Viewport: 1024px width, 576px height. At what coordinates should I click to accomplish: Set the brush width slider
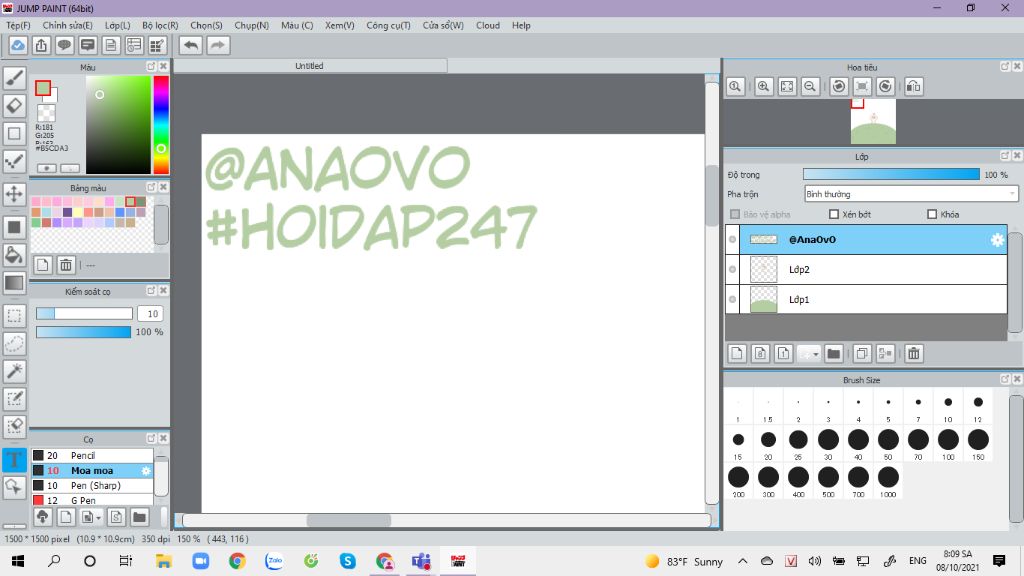coord(84,313)
